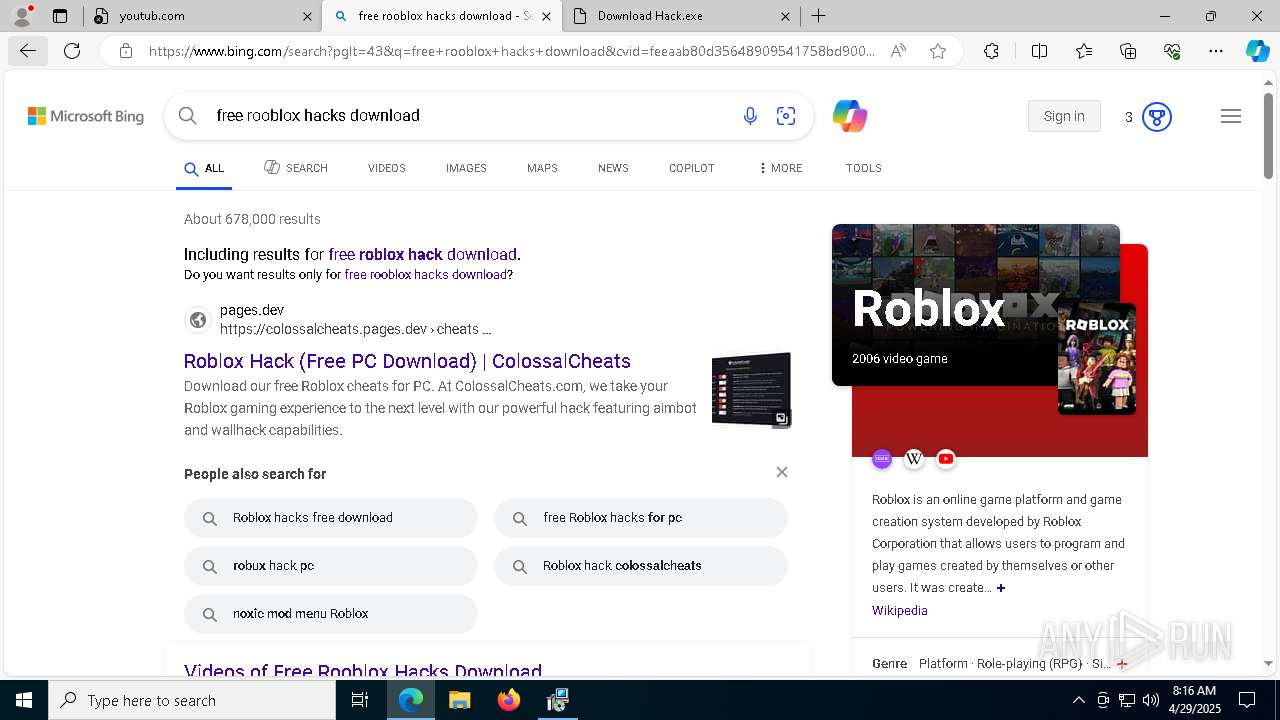Expand the Genre line with the red plus

(1121, 664)
